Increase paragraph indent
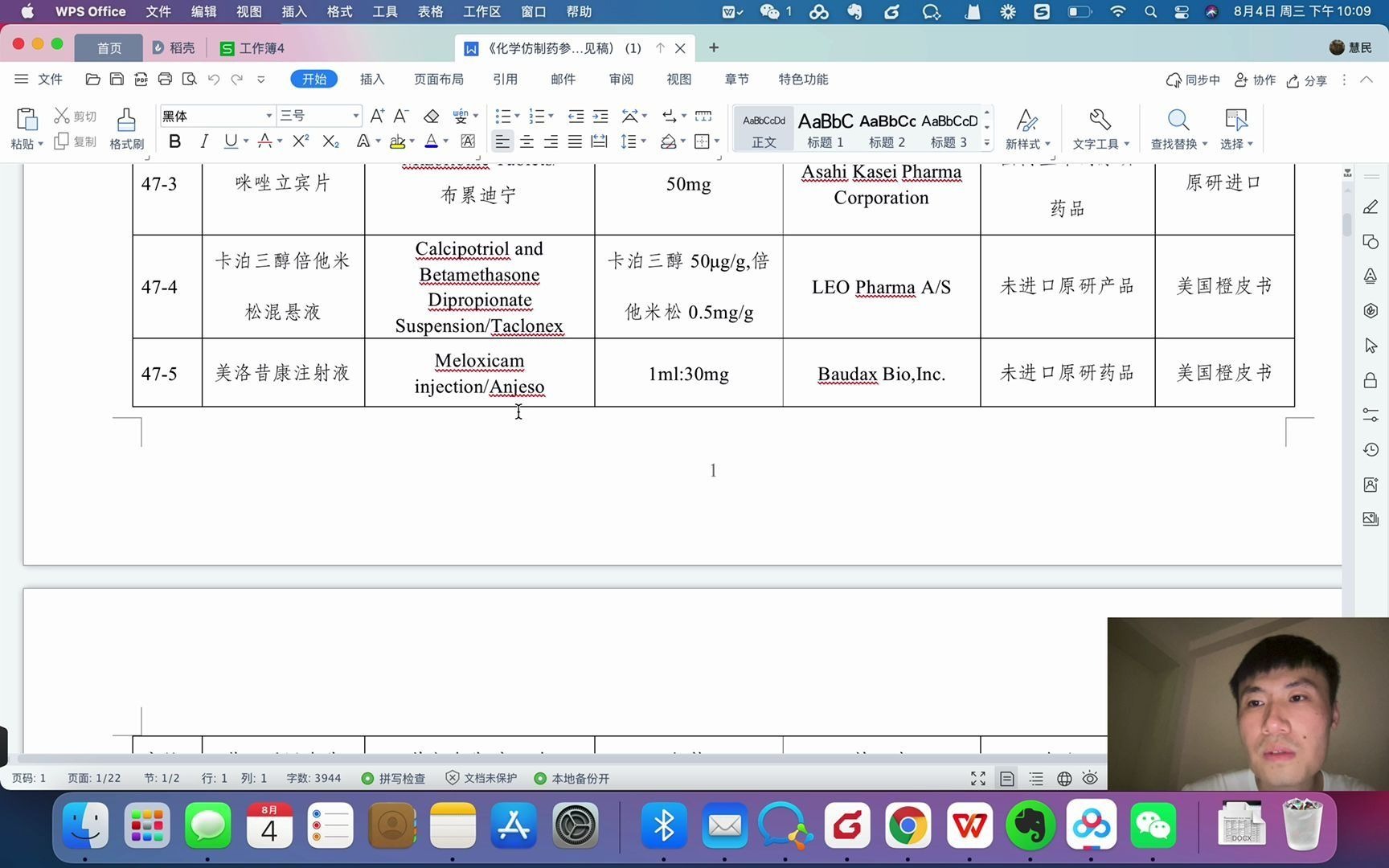This screenshot has width=1389, height=868. pyautogui.click(x=600, y=116)
